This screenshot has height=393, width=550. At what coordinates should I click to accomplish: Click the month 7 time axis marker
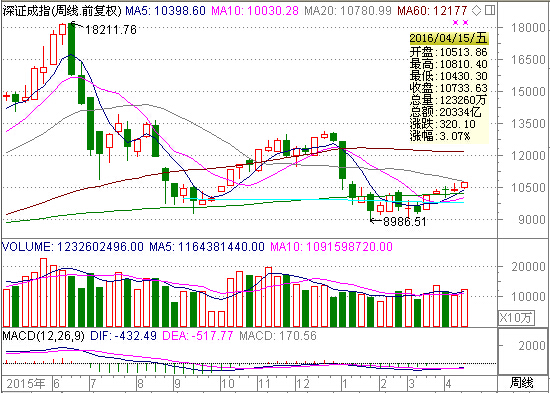point(94,383)
